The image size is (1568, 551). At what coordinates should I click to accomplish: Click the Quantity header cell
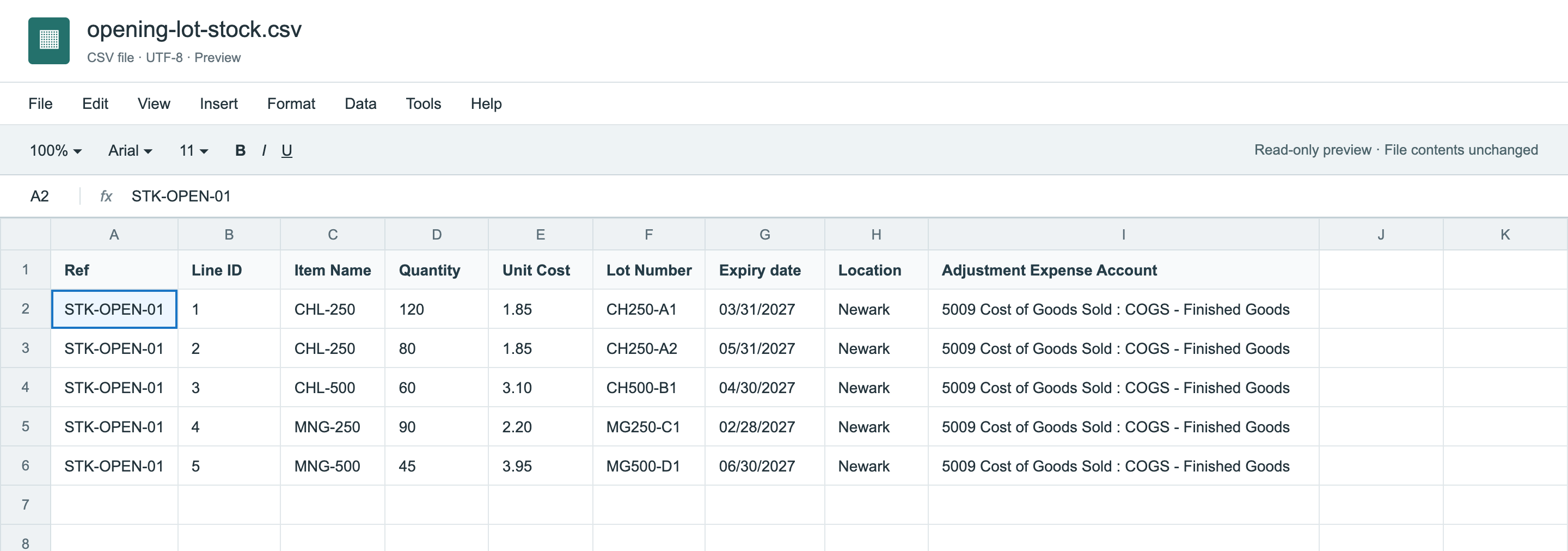pyautogui.click(x=437, y=270)
